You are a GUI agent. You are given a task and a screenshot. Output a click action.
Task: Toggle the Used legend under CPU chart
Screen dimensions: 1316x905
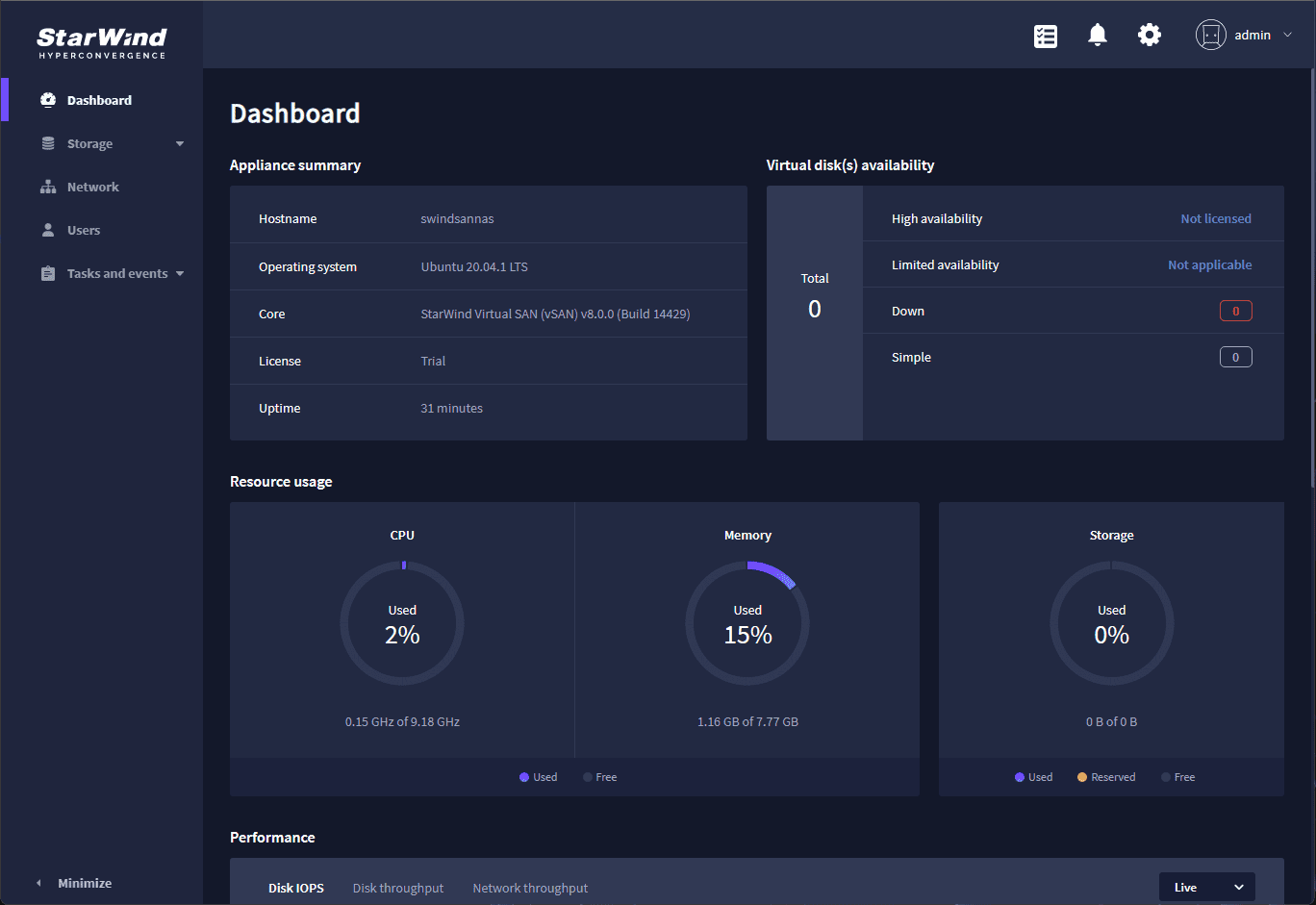pyautogui.click(x=539, y=776)
